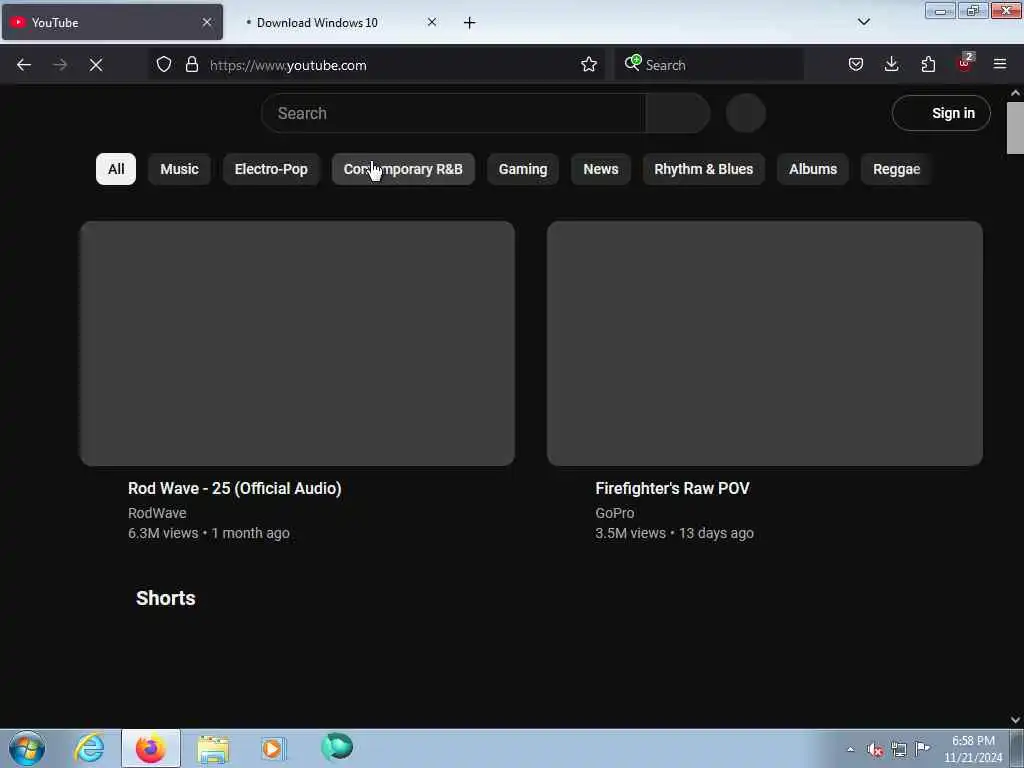
Task: Select the Gaming filter chip
Action: [523, 169]
